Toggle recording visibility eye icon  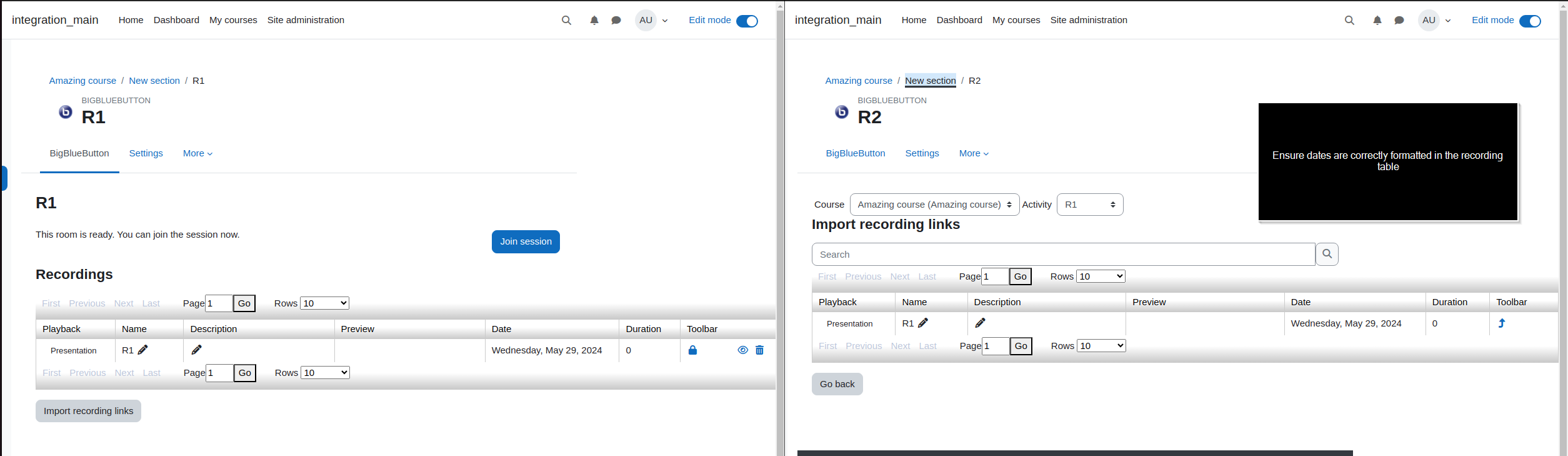[742, 350]
